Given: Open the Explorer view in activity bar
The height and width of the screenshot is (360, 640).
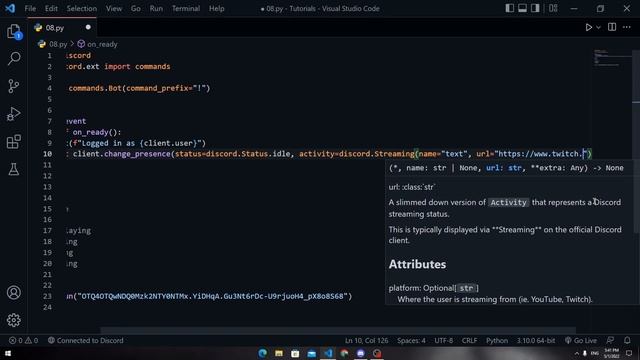Looking at the screenshot, I should tap(13, 31).
